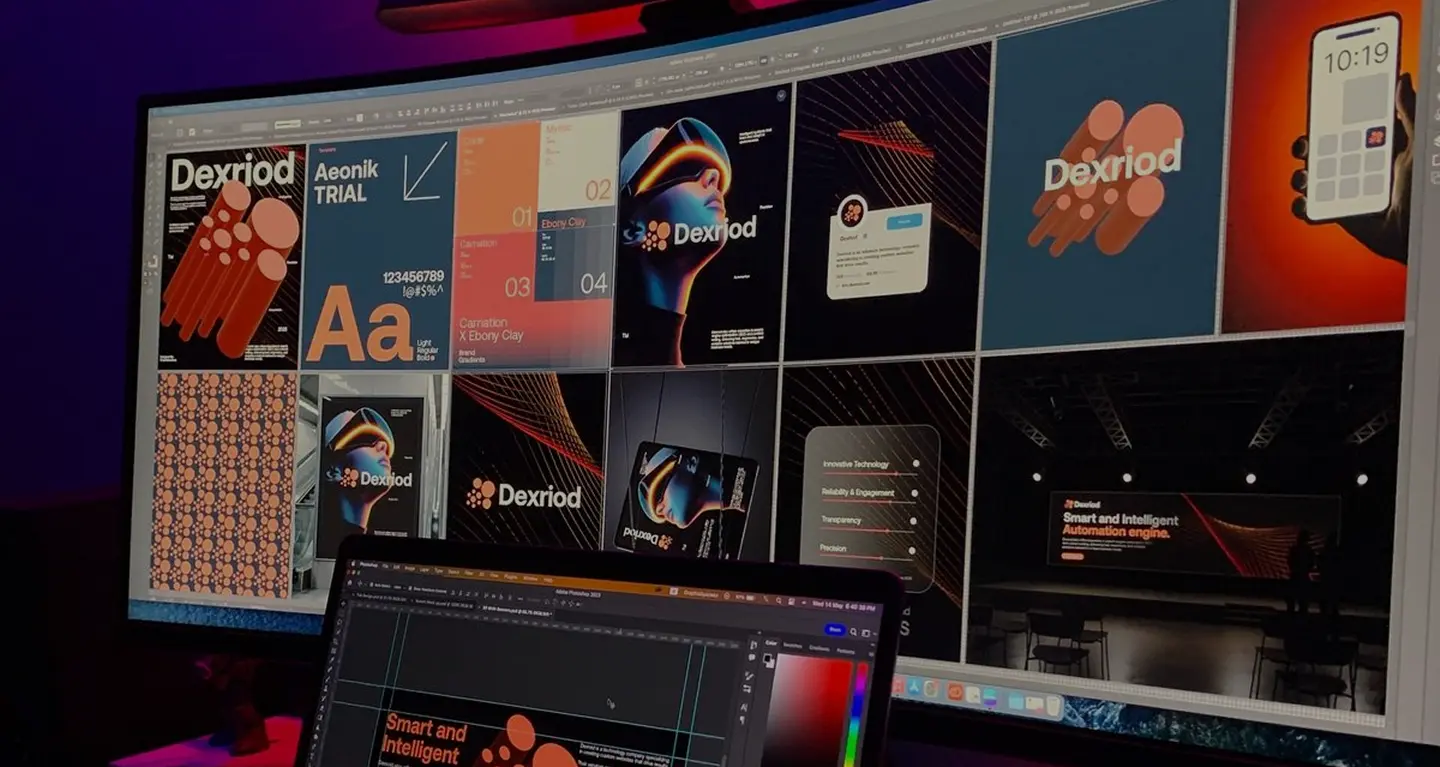The height and width of the screenshot is (767, 1440).
Task: Open the workspace switcher next to search
Action: (867, 633)
